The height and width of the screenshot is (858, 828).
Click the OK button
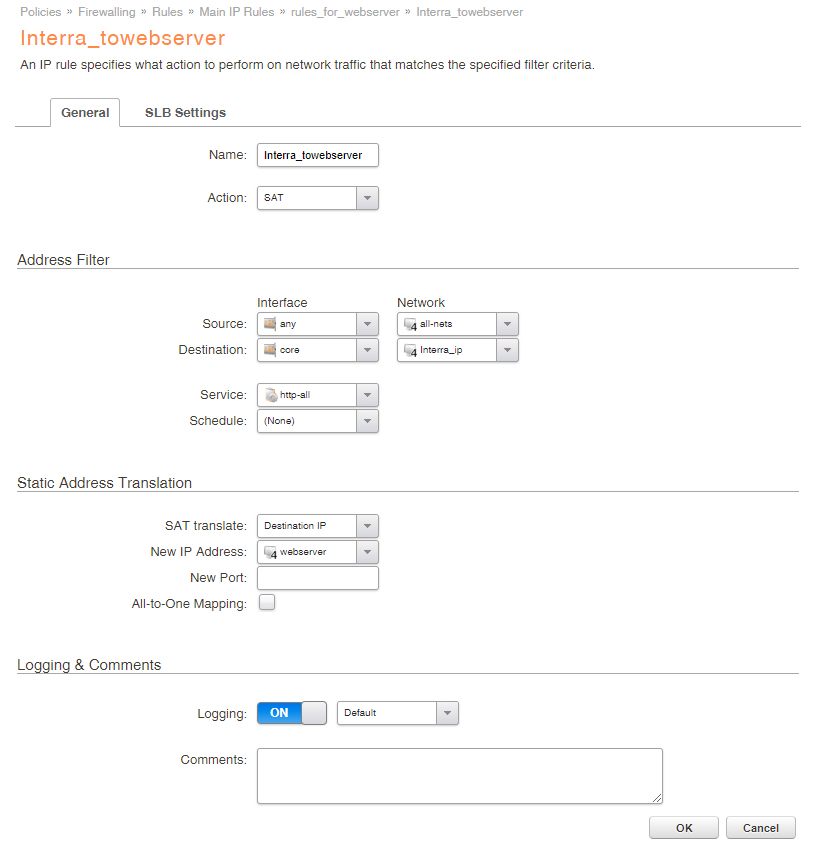pos(684,828)
